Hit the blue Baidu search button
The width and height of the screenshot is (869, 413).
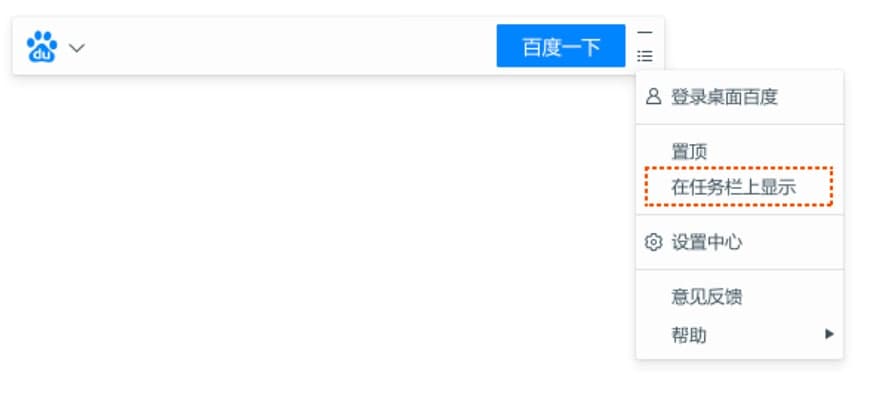coord(561,47)
